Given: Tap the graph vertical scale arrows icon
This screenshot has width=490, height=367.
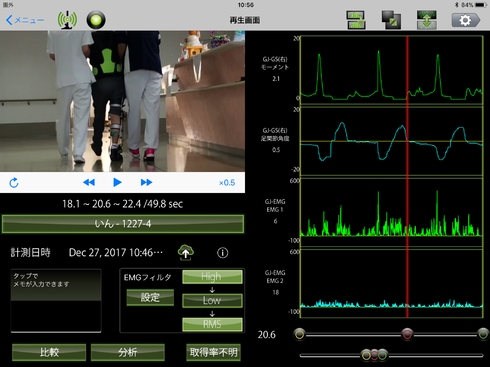Looking at the screenshot, I should pyautogui.click(x=427, y=20).
